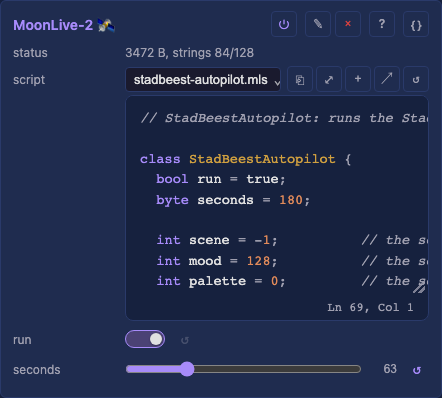Viewport: 442px width, 398px height.
Task: Click the 'class StadBeestAutopilot' code line
Action: tap(245, 159)
